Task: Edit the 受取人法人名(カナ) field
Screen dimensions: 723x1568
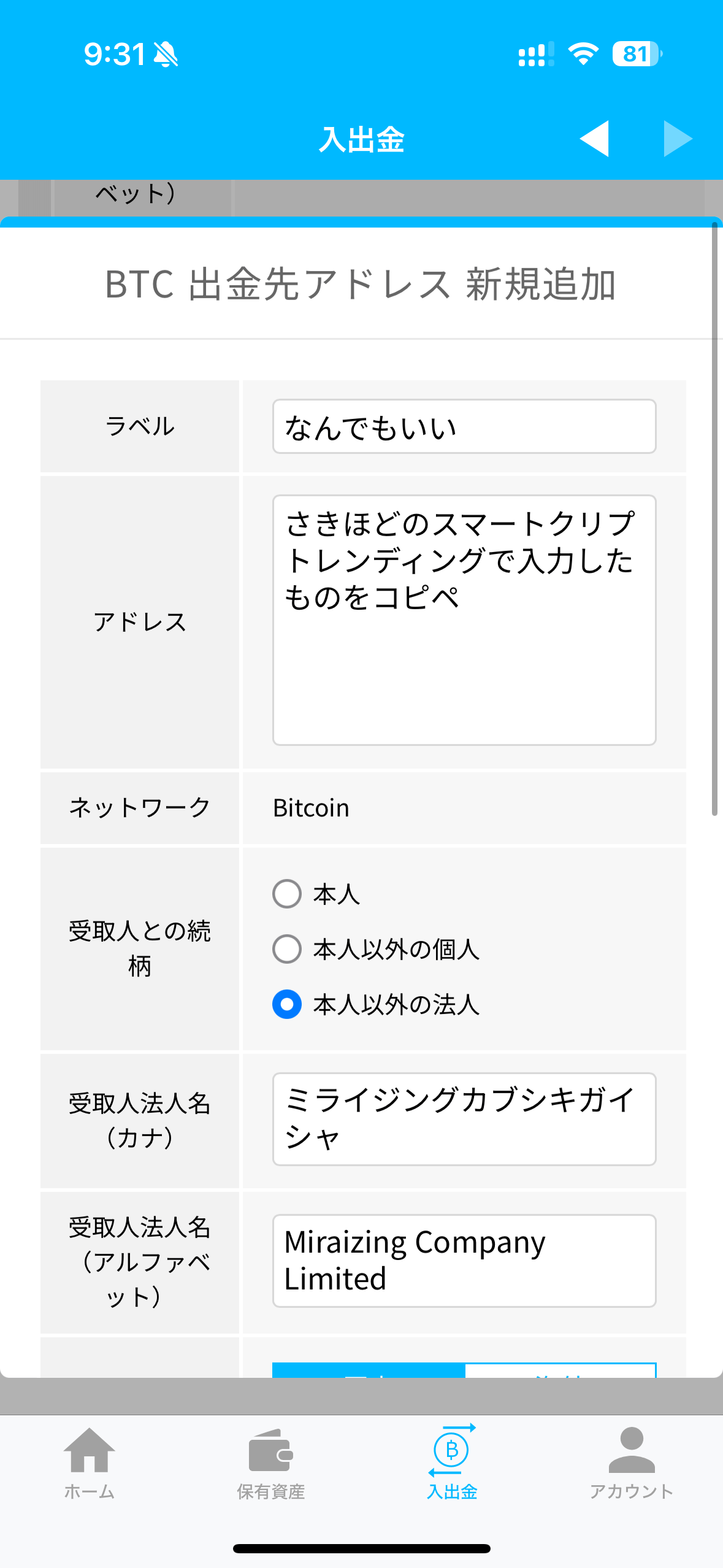Action: click(464, 1119)
